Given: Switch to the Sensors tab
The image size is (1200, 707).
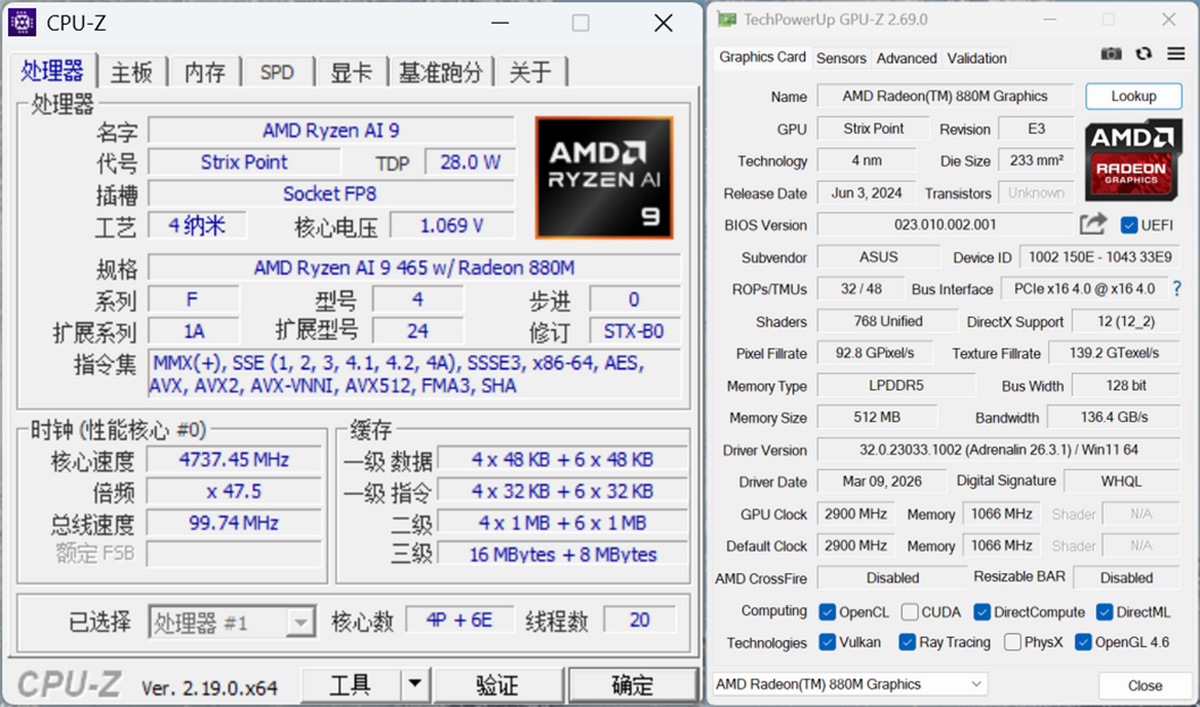Looking at the screenshot, I should (841, 58).
